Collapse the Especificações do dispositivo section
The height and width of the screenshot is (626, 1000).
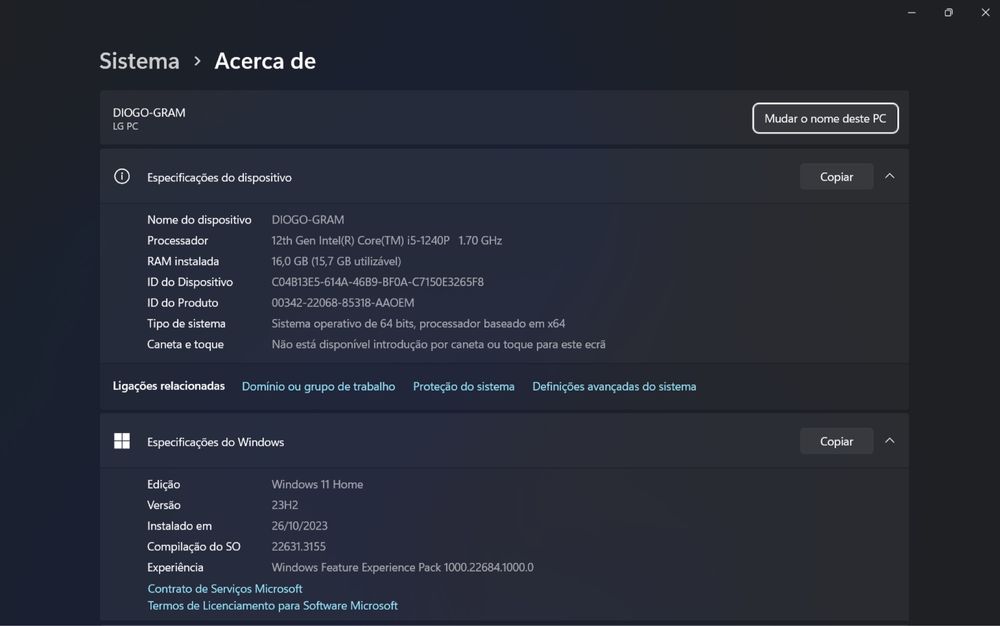(890, 177)
